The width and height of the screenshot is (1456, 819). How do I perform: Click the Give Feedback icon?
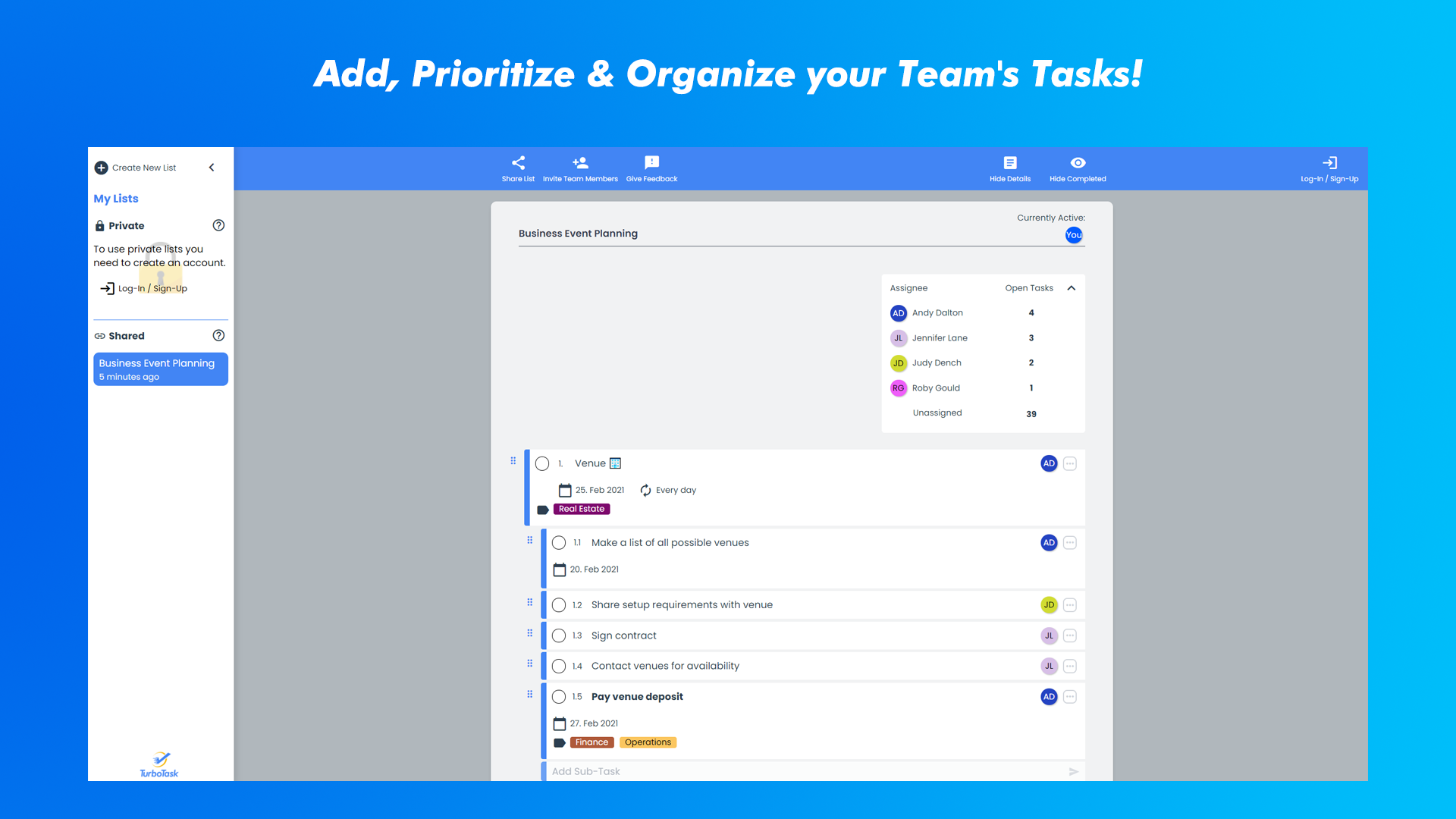(652, 162)
